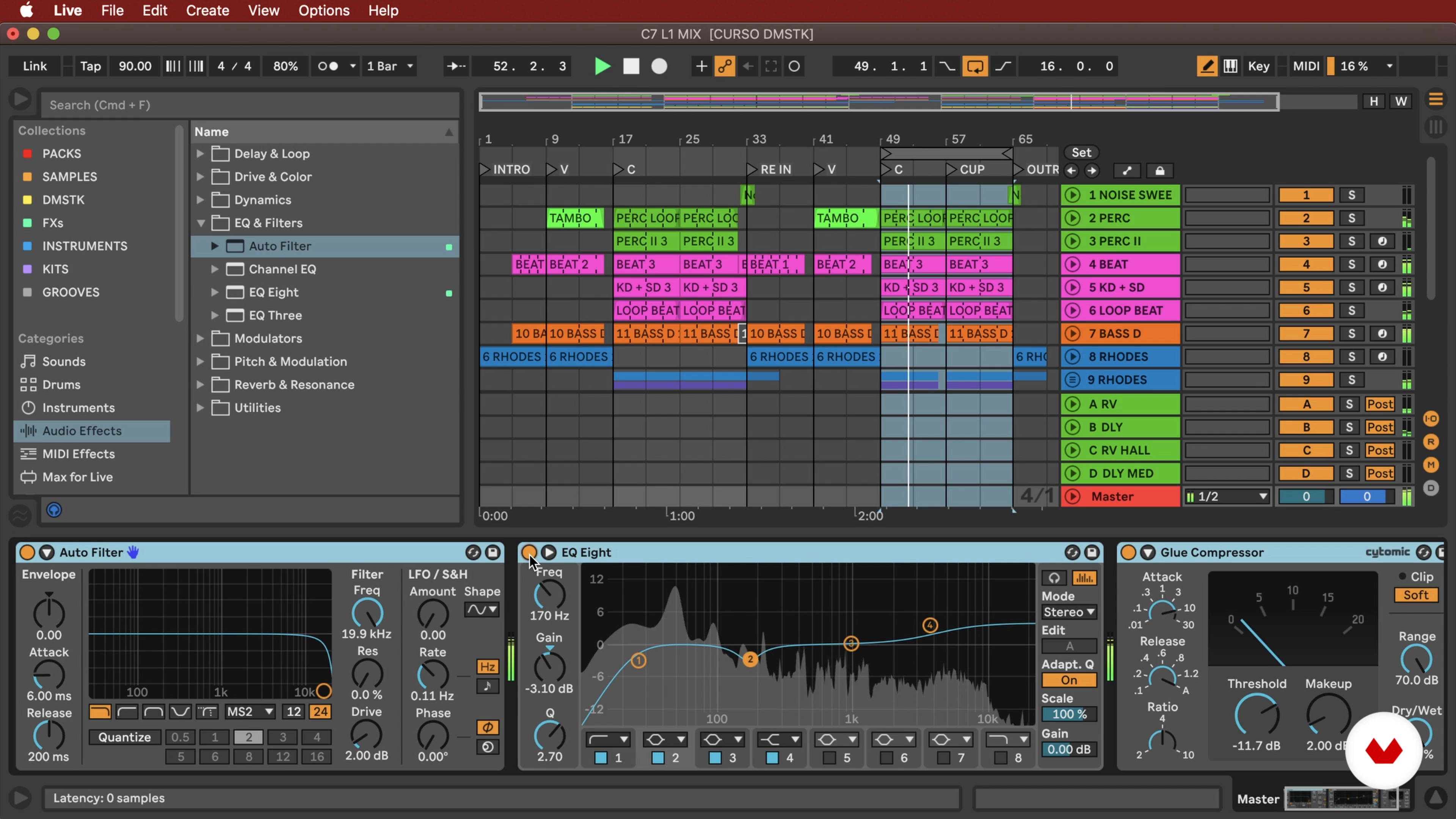Select the Auto Filter 12 dB slope
The height and width of the screenshot is (819, 1456).
pyautogui.click(x=293, y=712)
